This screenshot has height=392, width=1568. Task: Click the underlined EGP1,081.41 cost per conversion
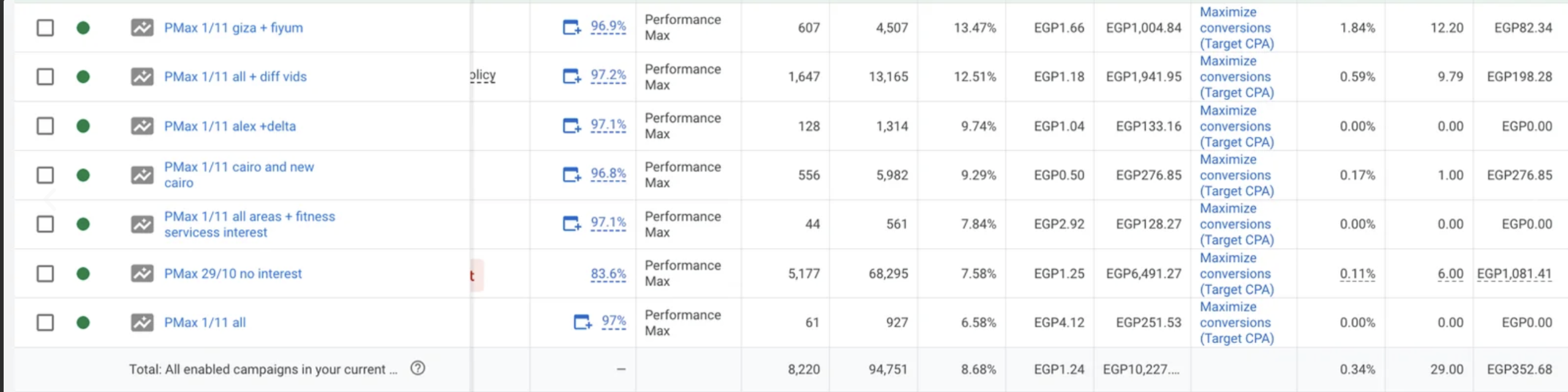click(1514, 273)
